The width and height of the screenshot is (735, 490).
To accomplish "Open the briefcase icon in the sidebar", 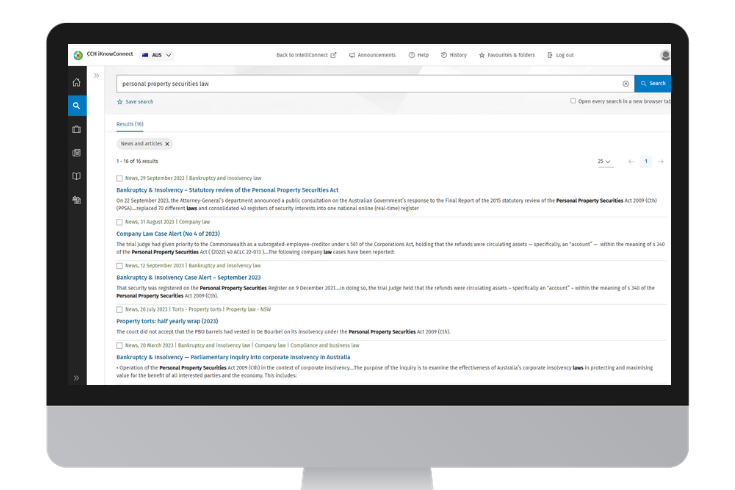I will 77,129.
